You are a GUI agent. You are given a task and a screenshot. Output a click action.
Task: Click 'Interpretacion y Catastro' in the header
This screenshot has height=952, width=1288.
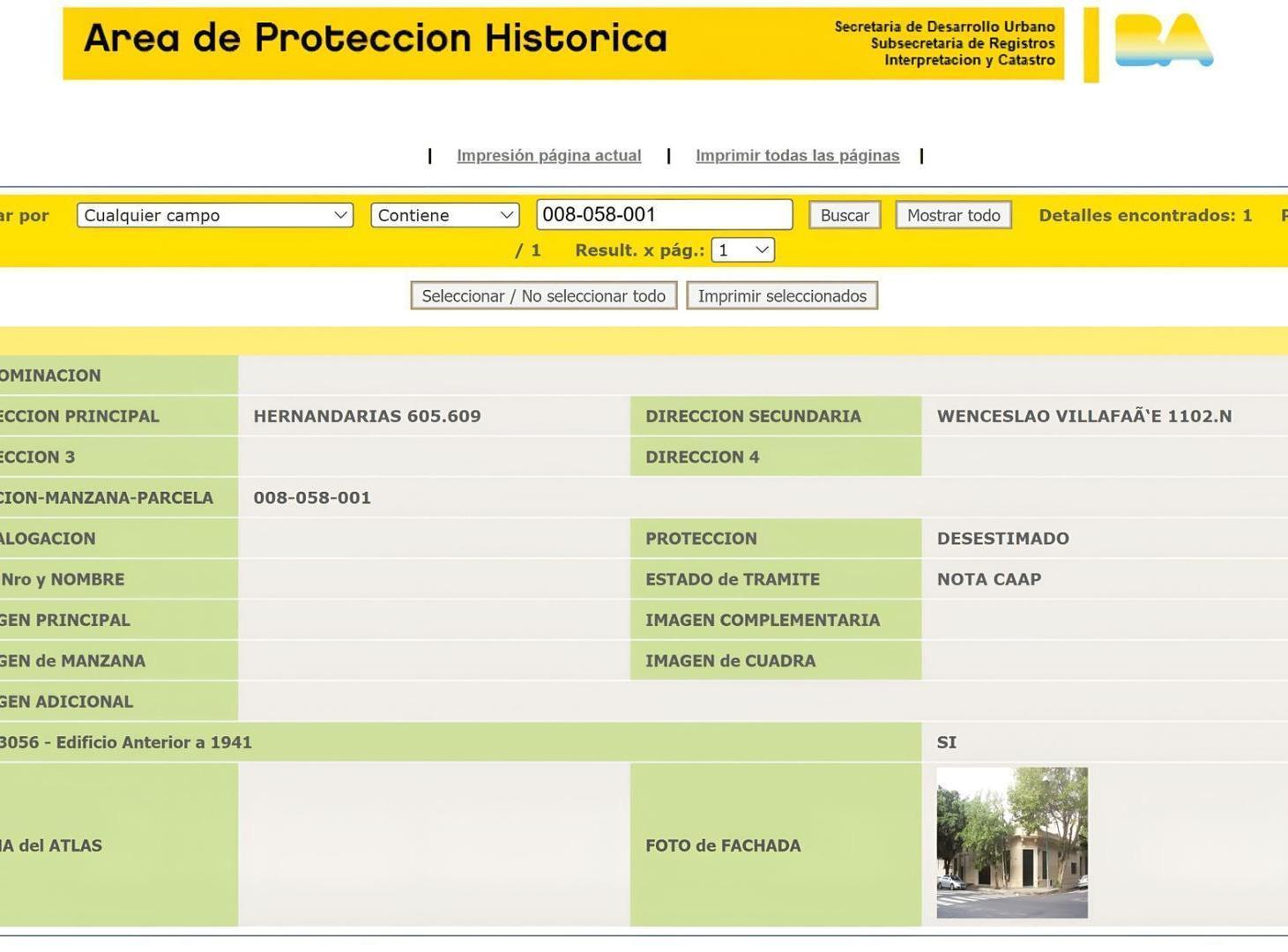tap(970, 60)
